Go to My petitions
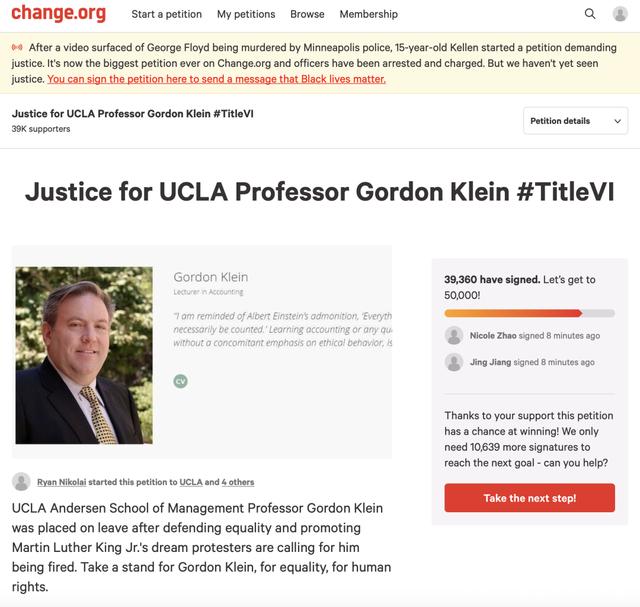This screenshot has width=640, height=607. pyautogui.click(x=246, y=14)
